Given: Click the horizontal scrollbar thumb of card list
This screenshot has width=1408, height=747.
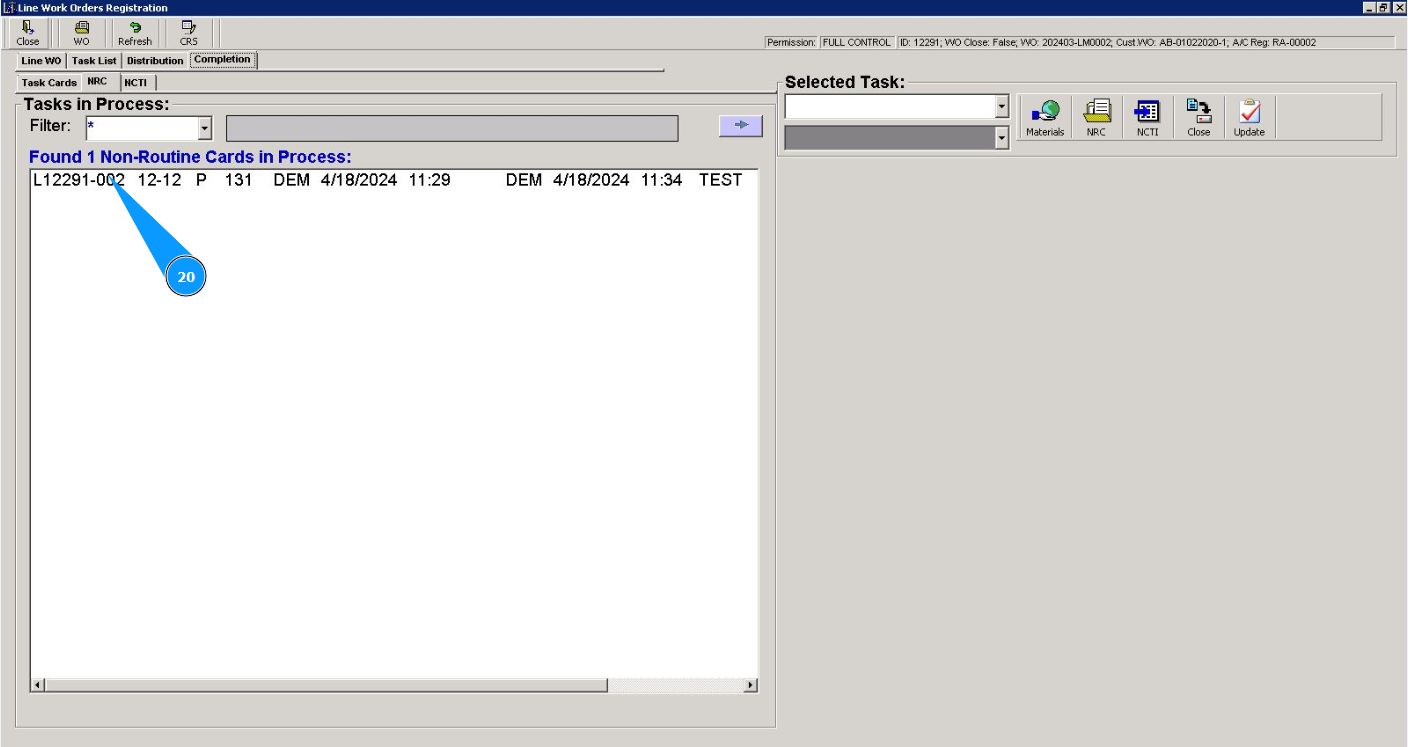Looking at the screenshot, I should tap(326, 686).
